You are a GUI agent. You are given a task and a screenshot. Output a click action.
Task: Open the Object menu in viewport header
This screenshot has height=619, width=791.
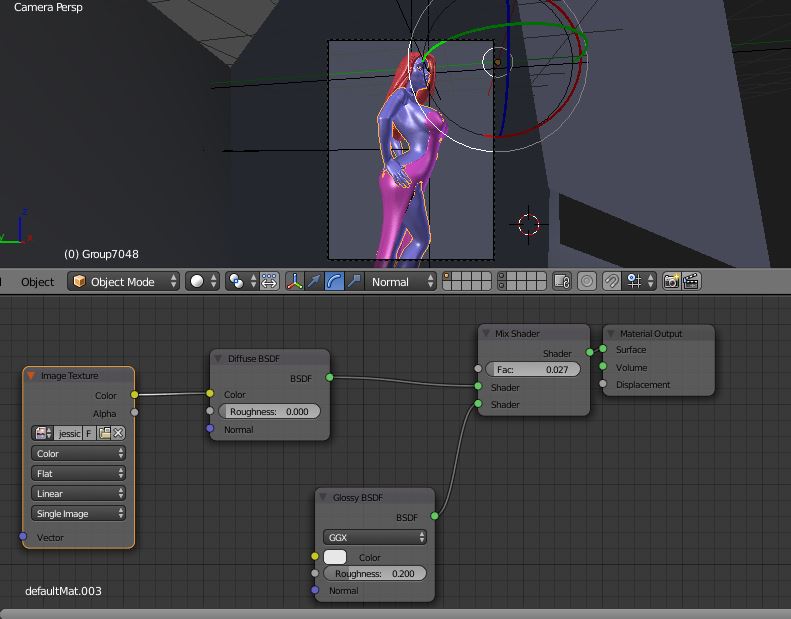click(37, 282)
